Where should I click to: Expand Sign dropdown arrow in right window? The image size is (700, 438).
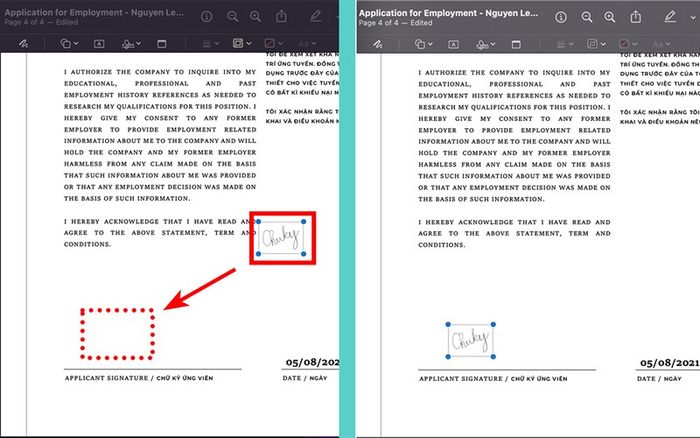point(493,44)
